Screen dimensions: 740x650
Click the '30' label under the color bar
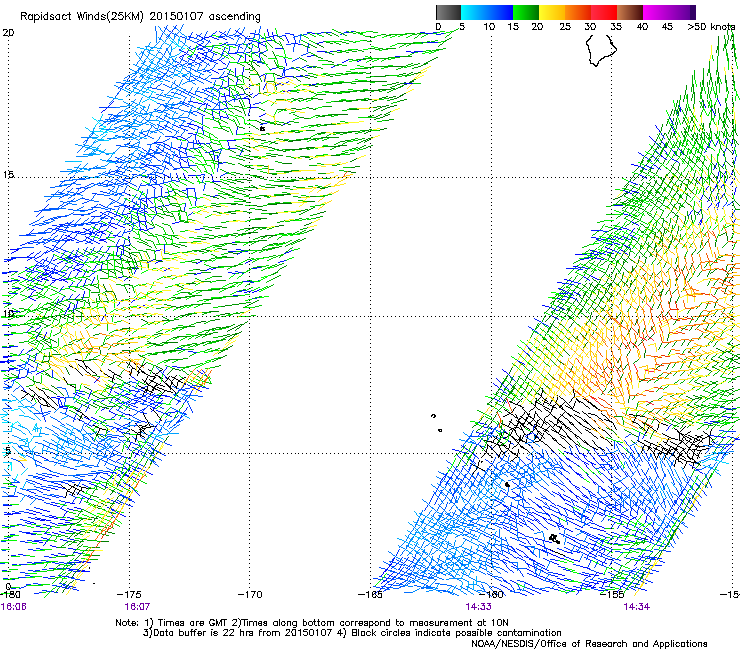pos(590,27)
